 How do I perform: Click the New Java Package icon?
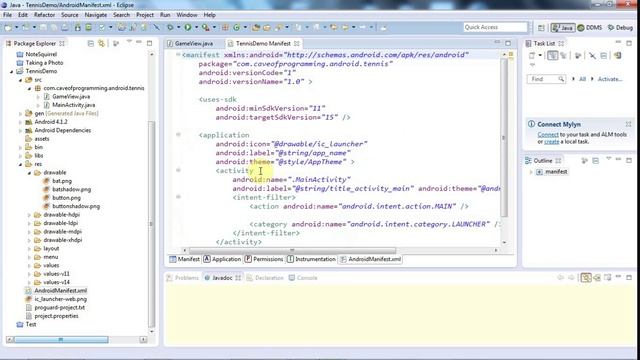tap(225, 27)
